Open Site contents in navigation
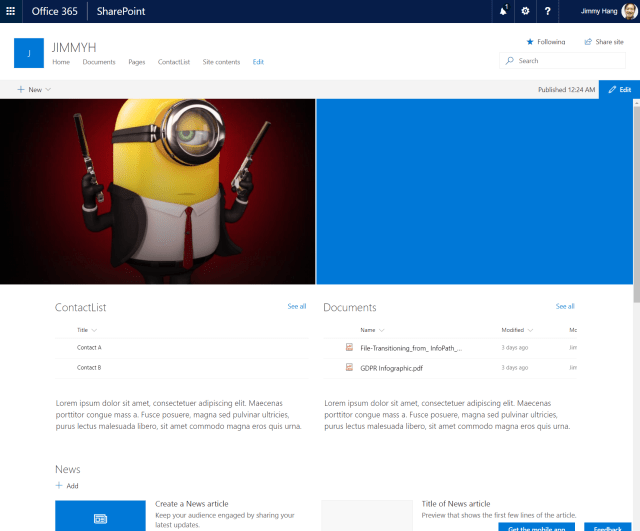This screenshot has height=531, width=640. pos(221,62)
